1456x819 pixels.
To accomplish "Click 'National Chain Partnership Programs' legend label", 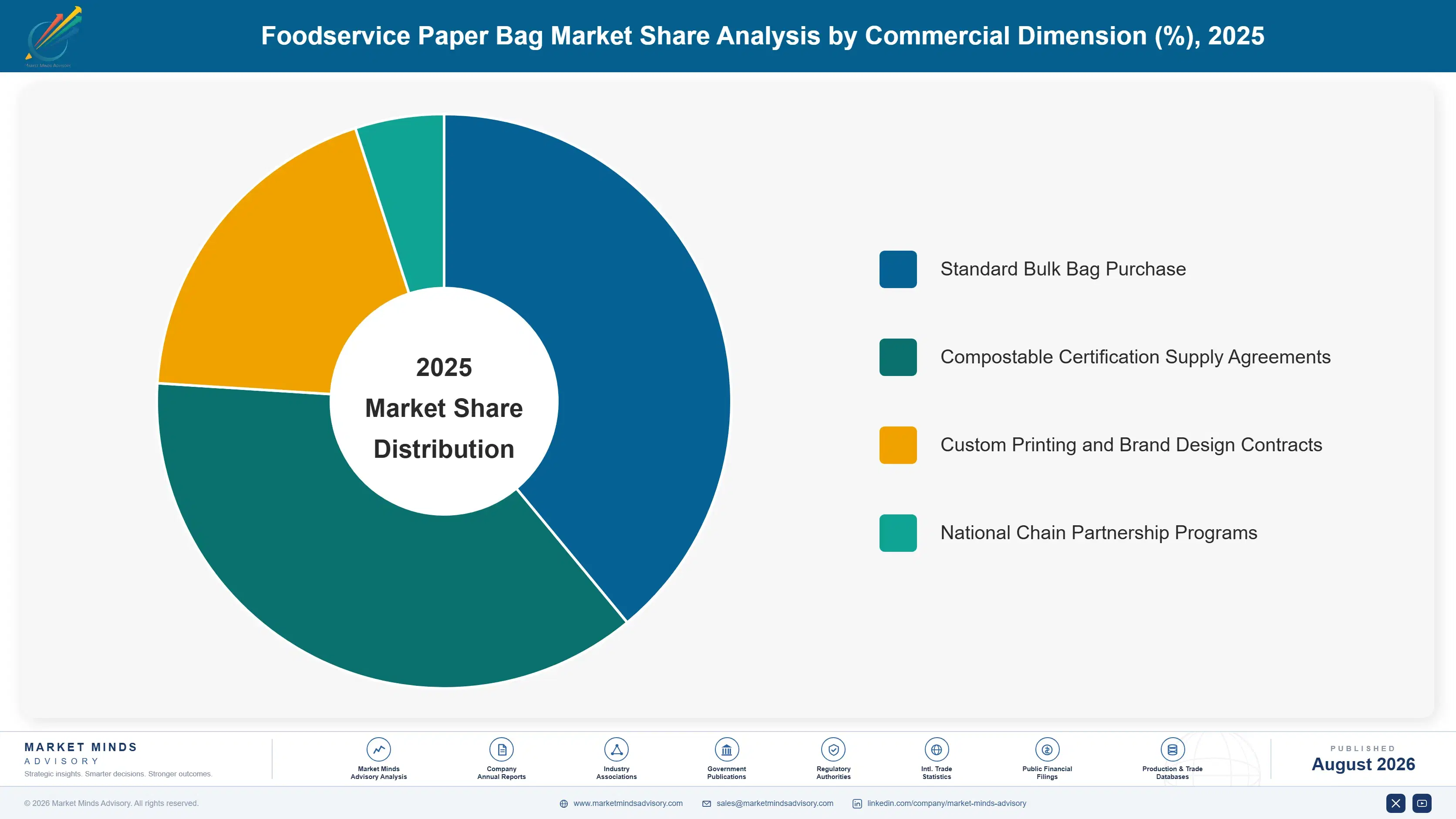I will (1098, 533).
